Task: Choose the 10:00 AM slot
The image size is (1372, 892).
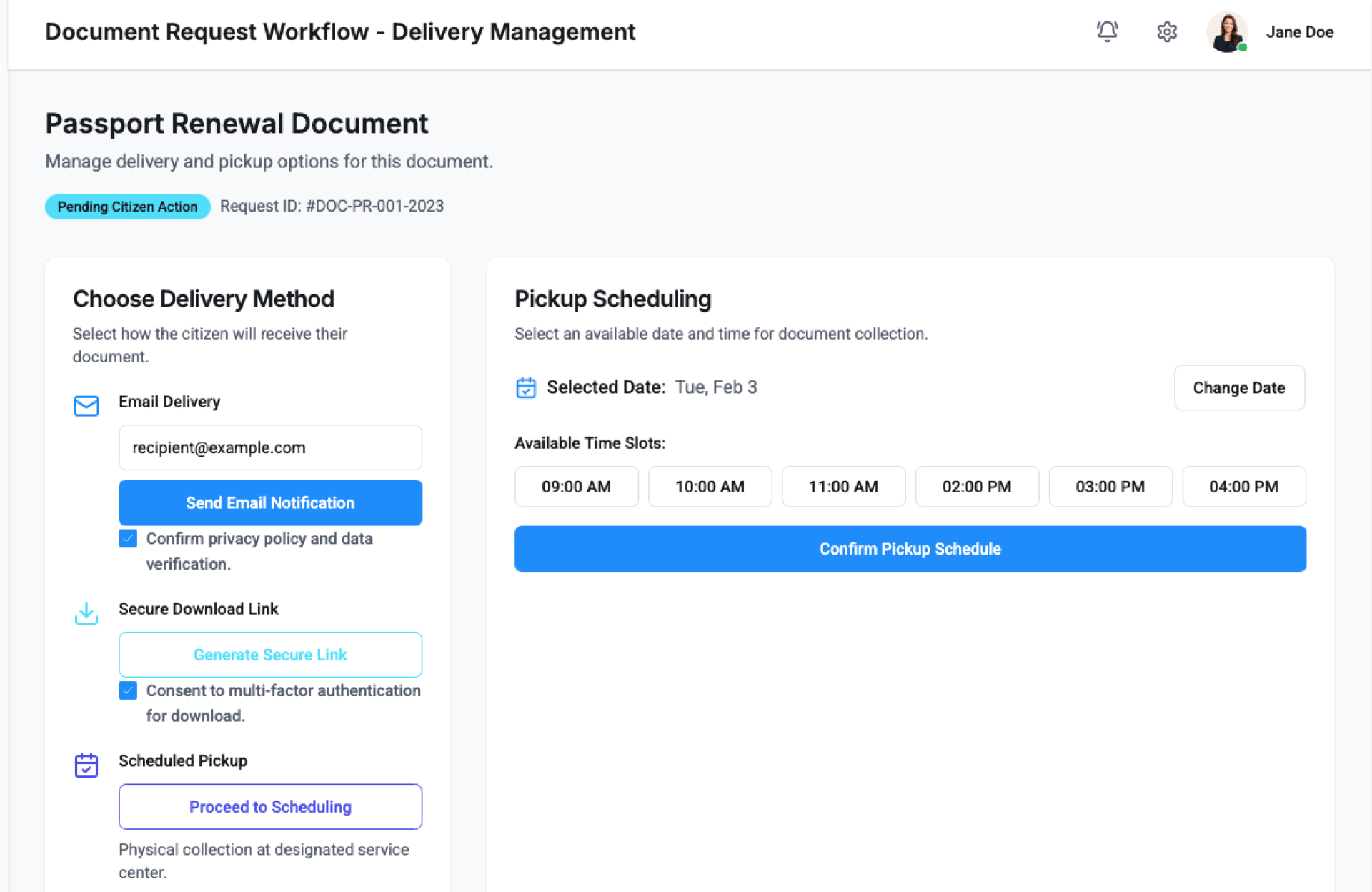Action: (x=710, y=487)
